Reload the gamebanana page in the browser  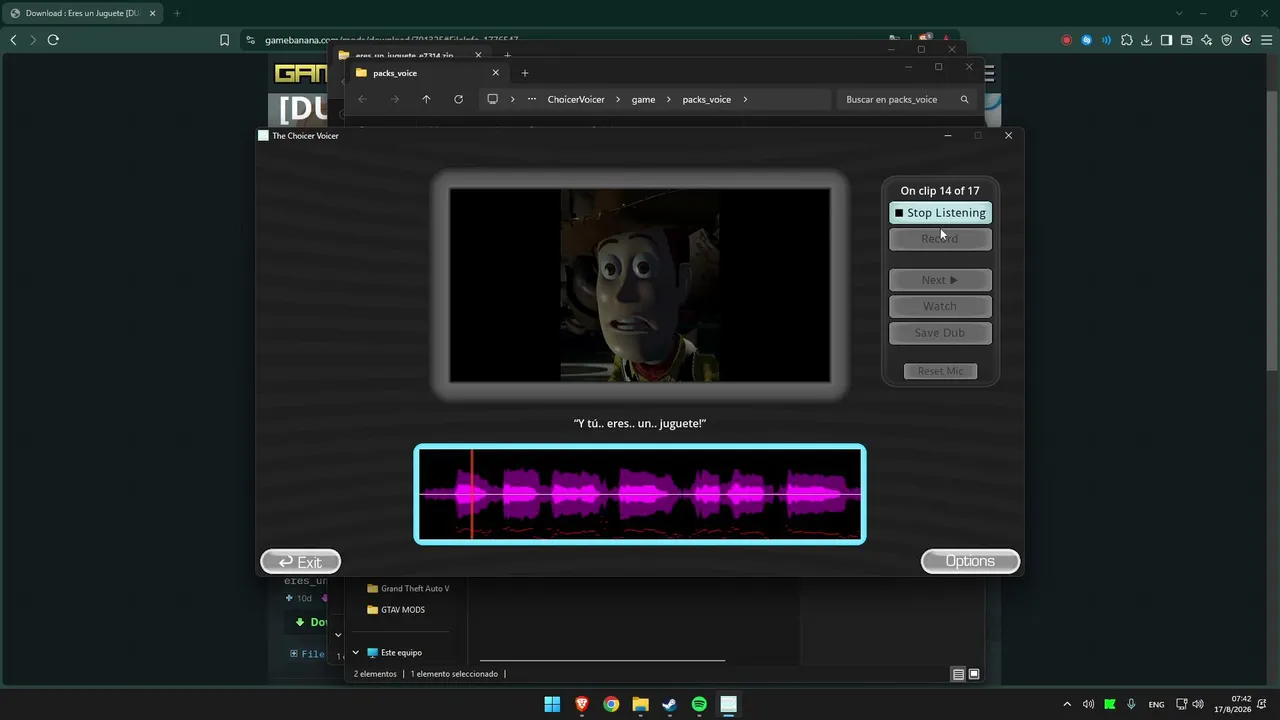53,40
